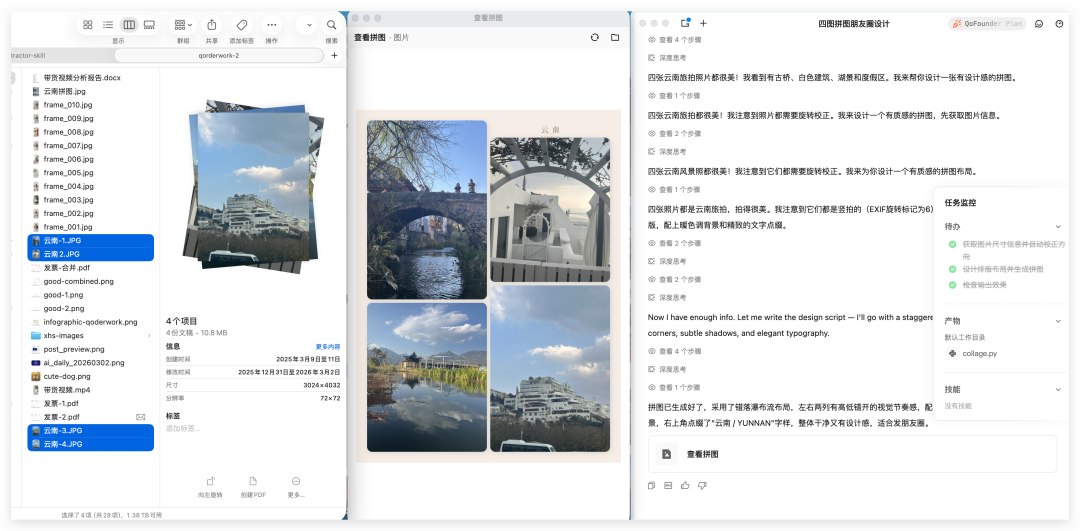Switch Finder to gallery view
Image resolution: width=1080 pixels, height=531 pixels.
click(149, 25)
